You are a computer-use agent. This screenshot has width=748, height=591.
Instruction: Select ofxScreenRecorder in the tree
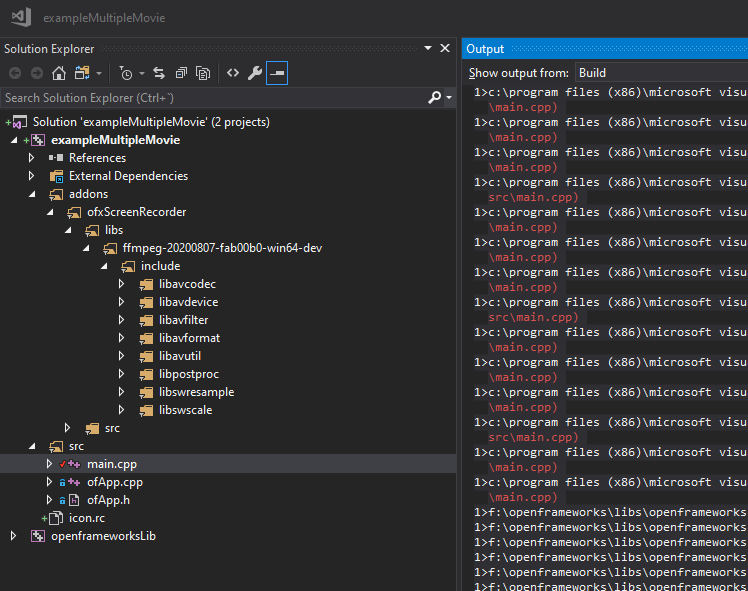pos(136,212)
